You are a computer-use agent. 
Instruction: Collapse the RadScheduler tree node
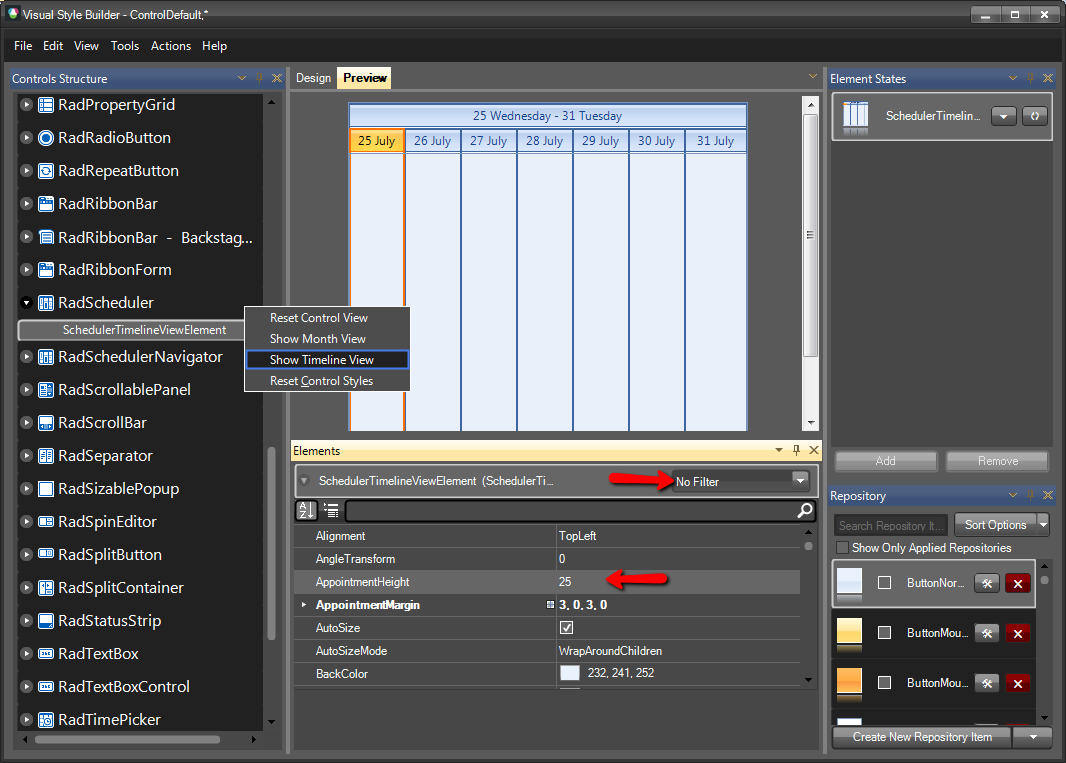pyautogui.click(x=26, y=303)
